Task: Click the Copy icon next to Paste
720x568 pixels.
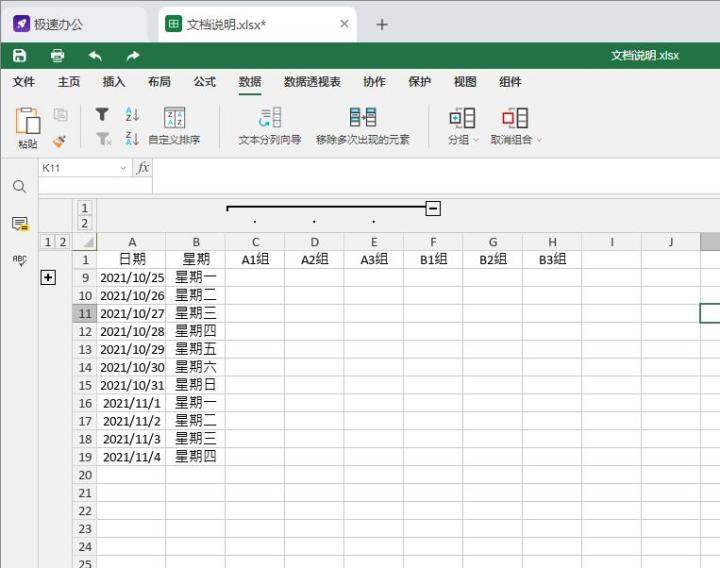Action: tap(61, 114)
